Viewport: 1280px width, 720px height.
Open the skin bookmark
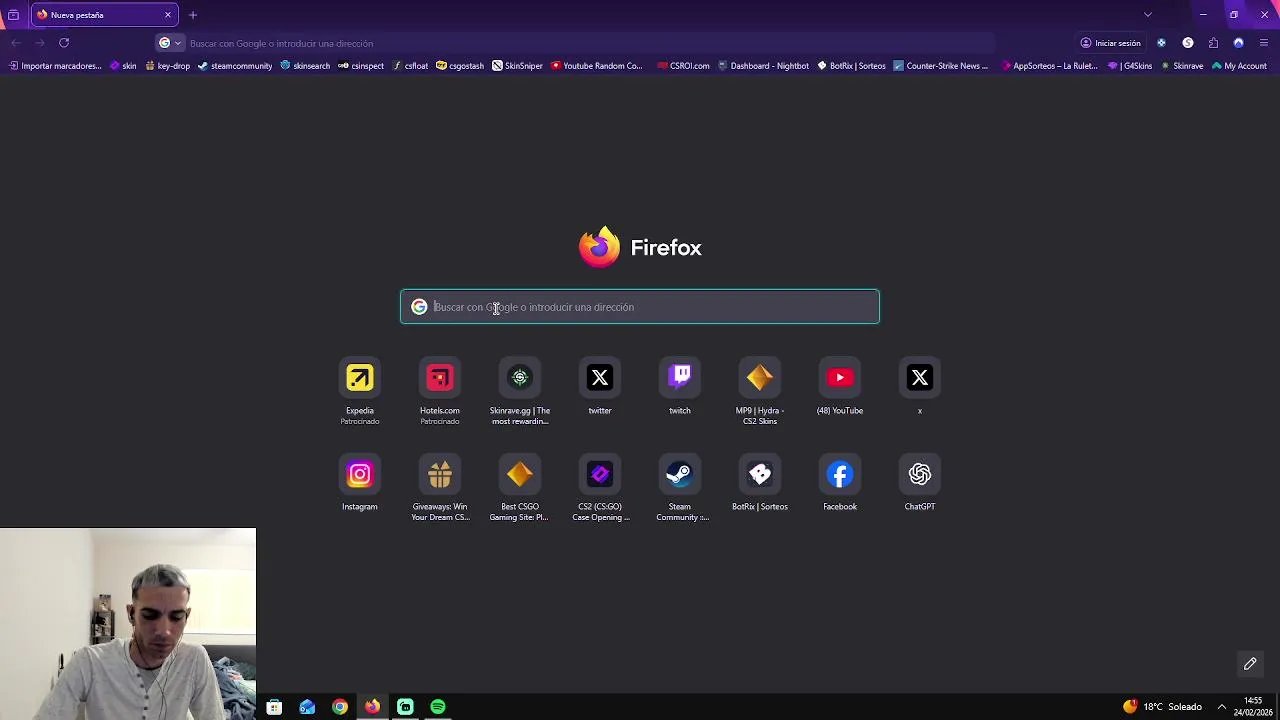pyautogui.click(x=123, y=66)
